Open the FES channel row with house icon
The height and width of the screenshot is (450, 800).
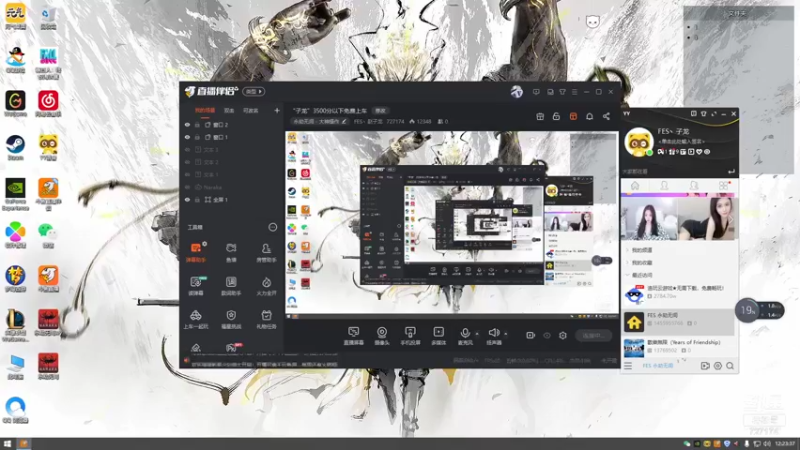coord(678,322)
